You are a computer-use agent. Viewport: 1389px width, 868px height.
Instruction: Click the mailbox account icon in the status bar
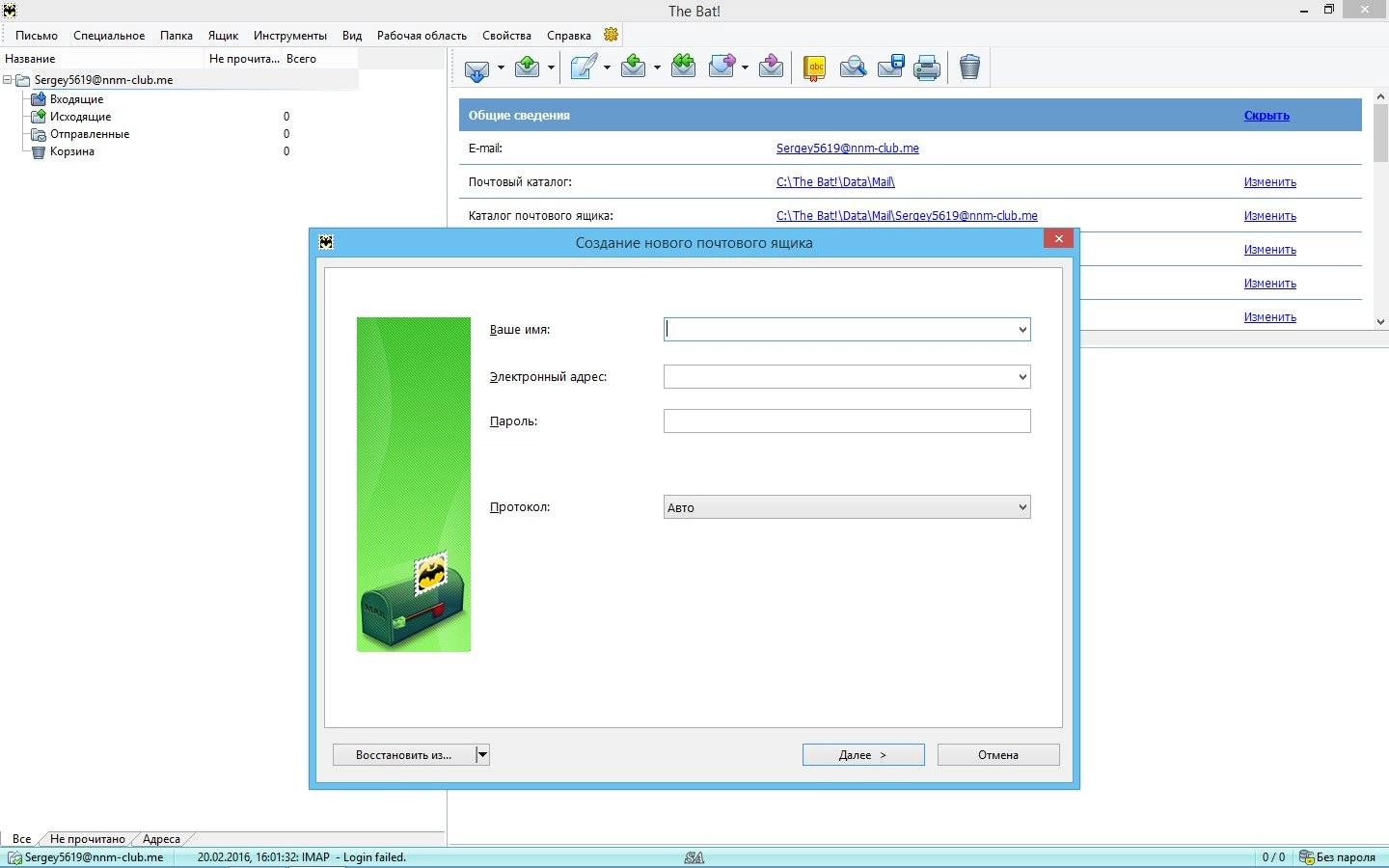(14, 857)
